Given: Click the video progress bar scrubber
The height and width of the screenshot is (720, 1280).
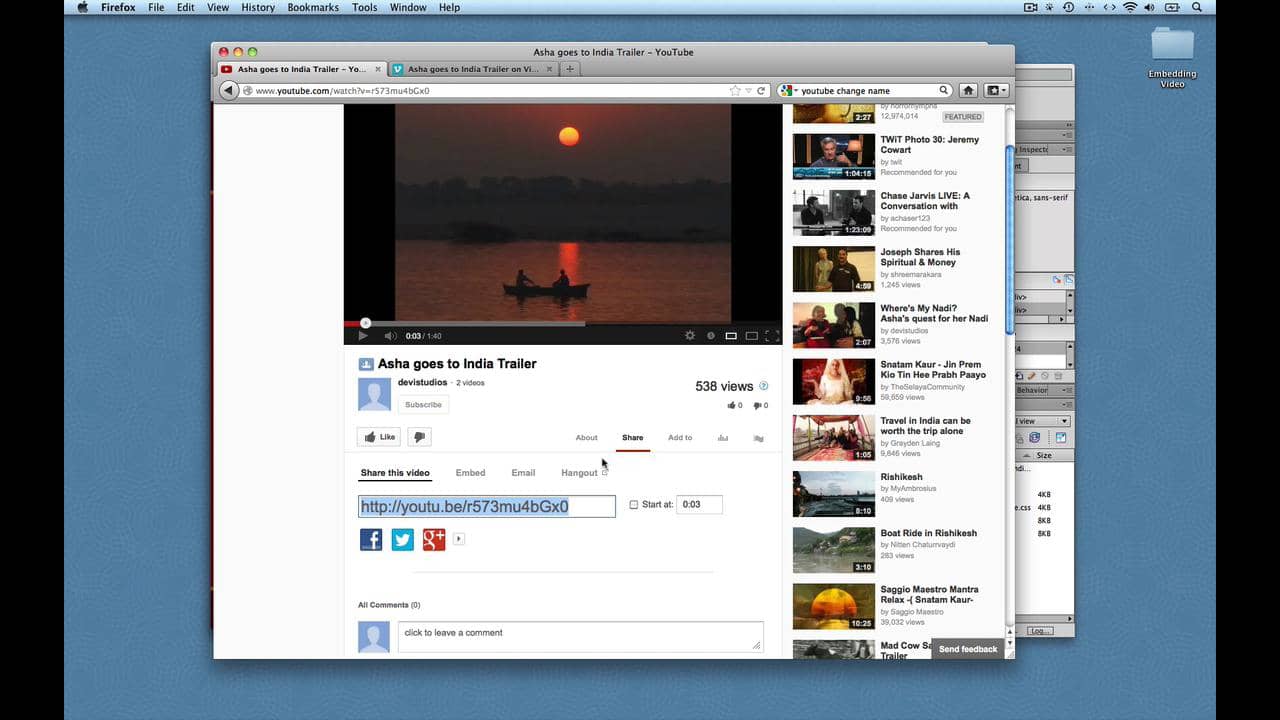Looking at the screenshot, I should click(365, 323).
